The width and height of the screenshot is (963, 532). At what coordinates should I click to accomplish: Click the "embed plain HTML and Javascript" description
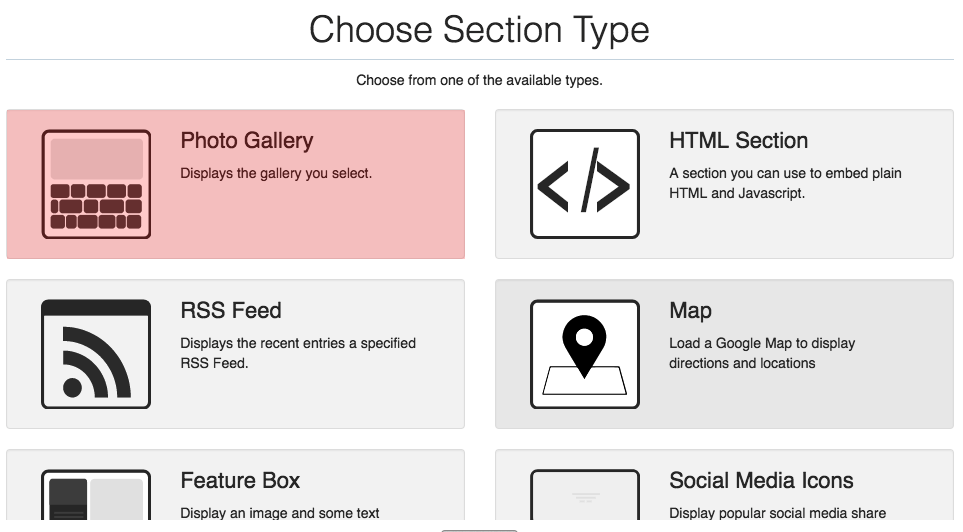click(785, 183)
